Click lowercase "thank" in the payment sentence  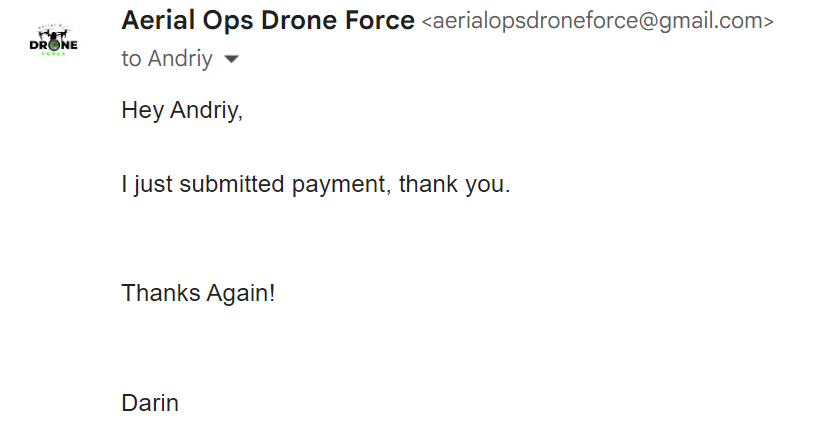(430, 184)
